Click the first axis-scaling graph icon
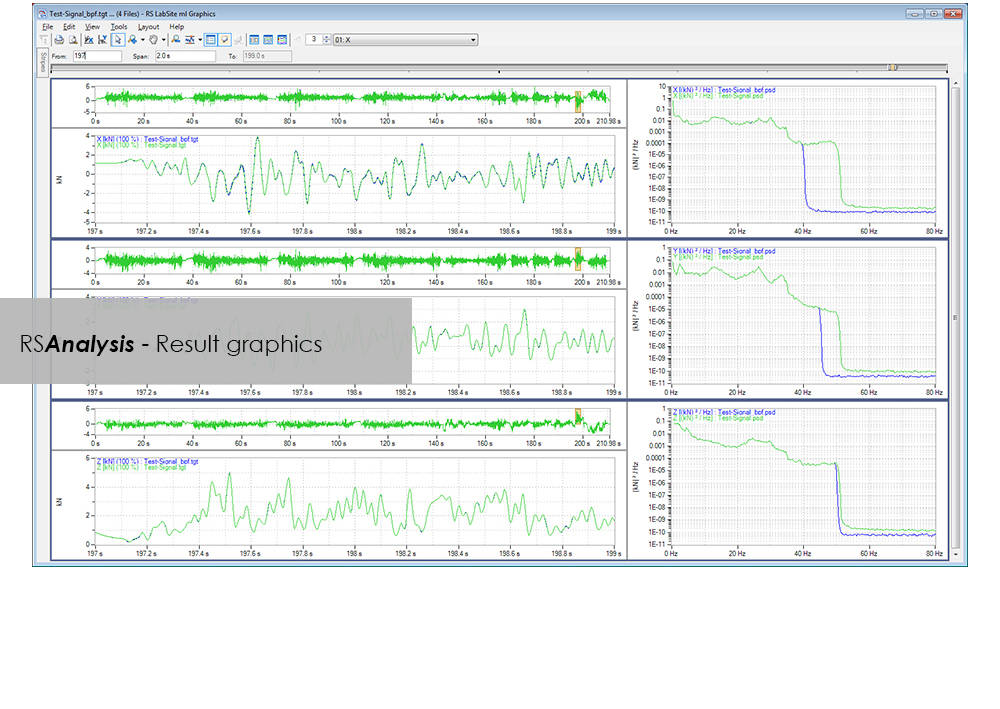The image size is (1000, 709). pyautogui.click(x=88, y=40)
